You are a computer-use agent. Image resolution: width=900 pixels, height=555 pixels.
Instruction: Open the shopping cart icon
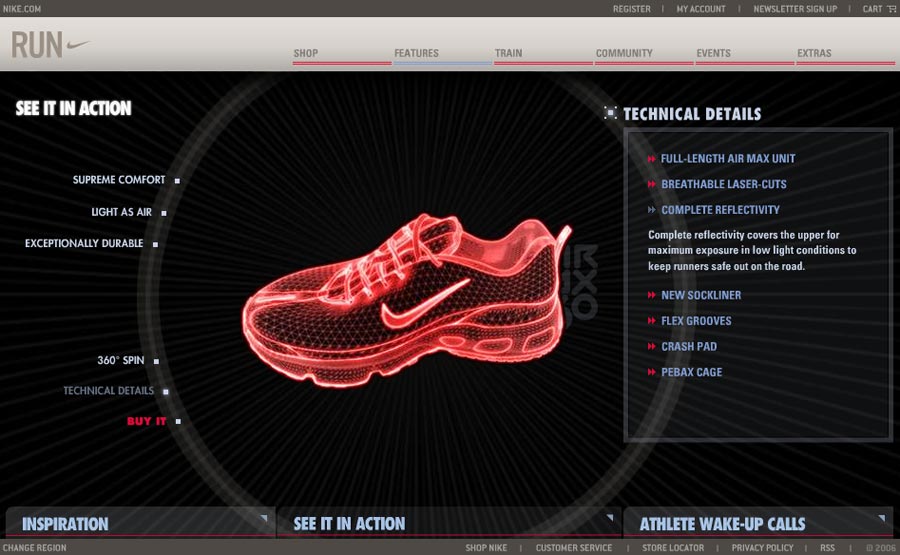(x=891, y=9)
